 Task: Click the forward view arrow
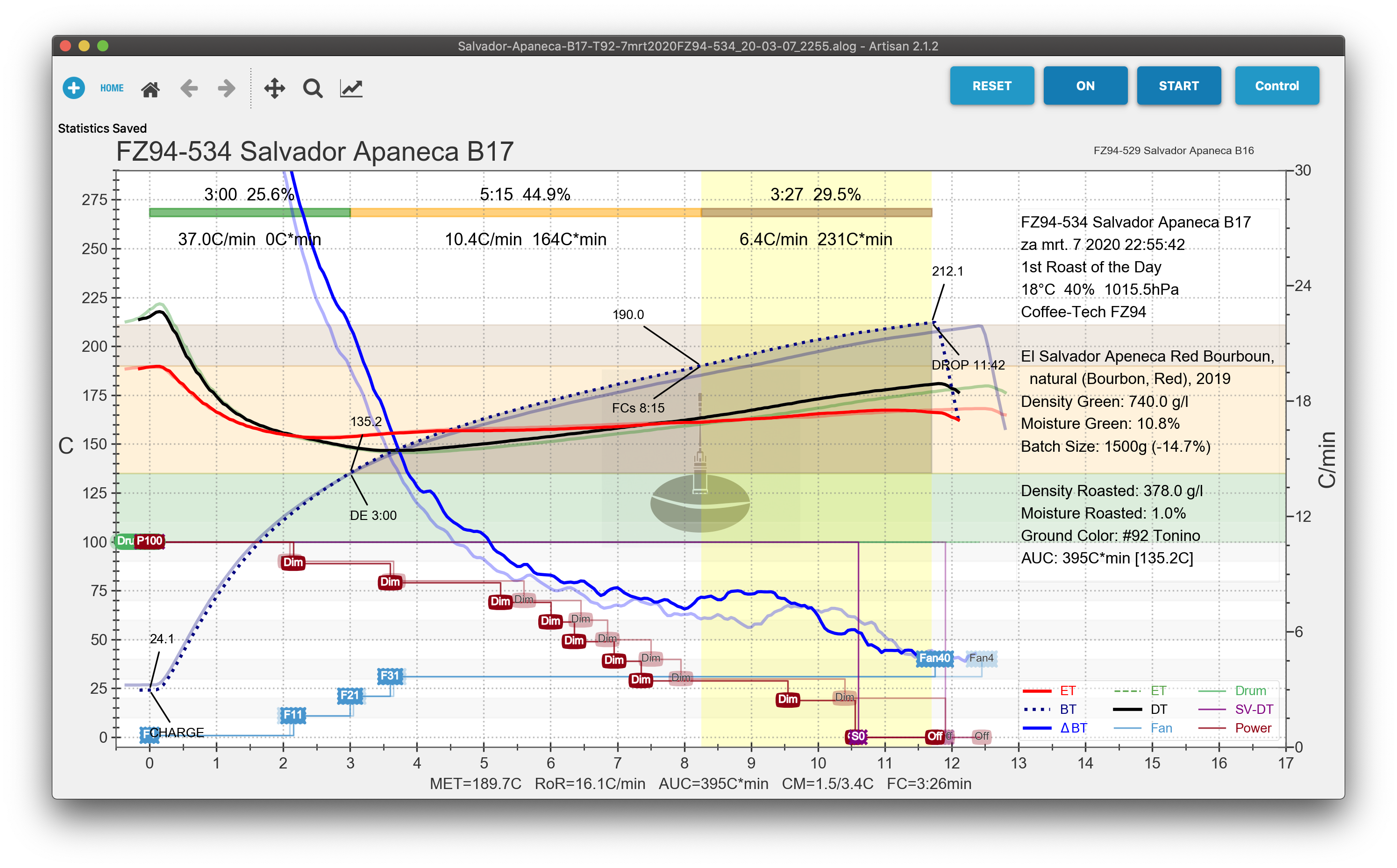coord(227,88)
